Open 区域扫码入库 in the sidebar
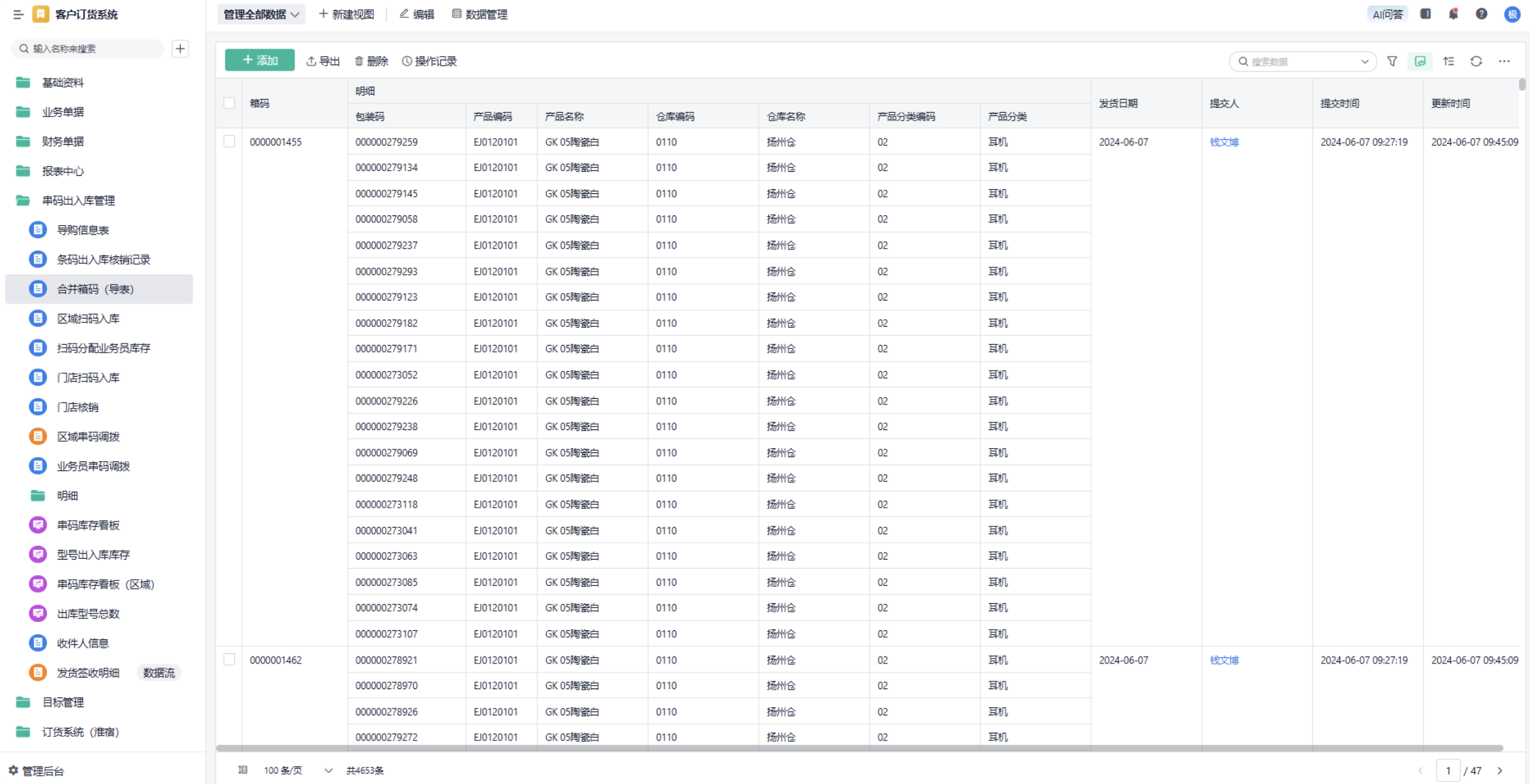Image resolution: width=1530 pixels, height=784 pixels. 88,319
